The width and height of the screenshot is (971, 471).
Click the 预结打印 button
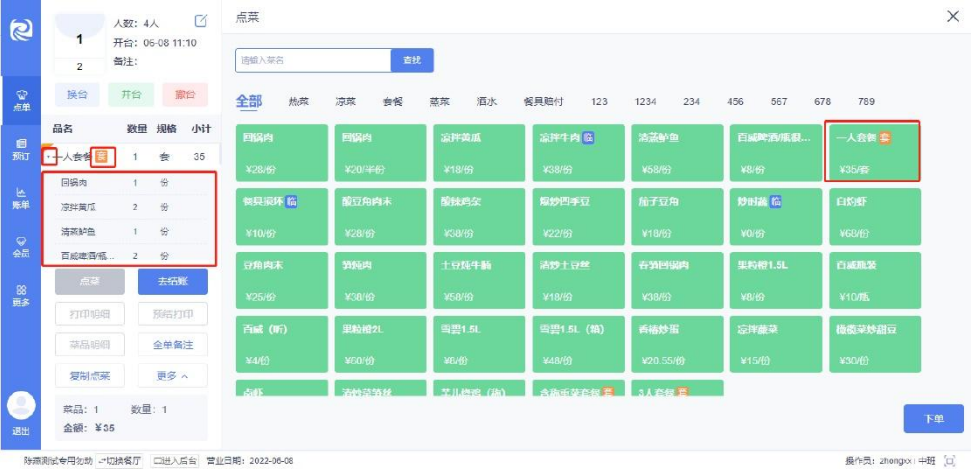pos(173,314)
